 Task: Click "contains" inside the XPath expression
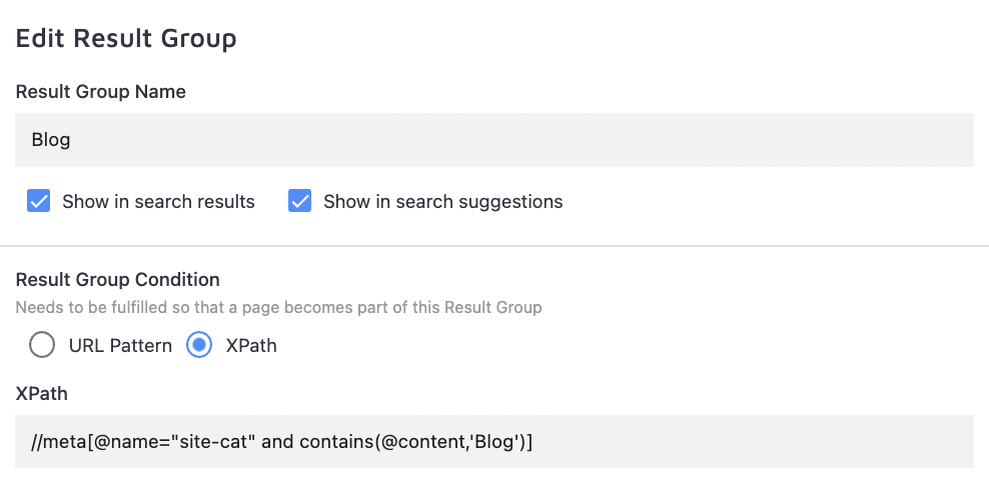click(336, 441)
